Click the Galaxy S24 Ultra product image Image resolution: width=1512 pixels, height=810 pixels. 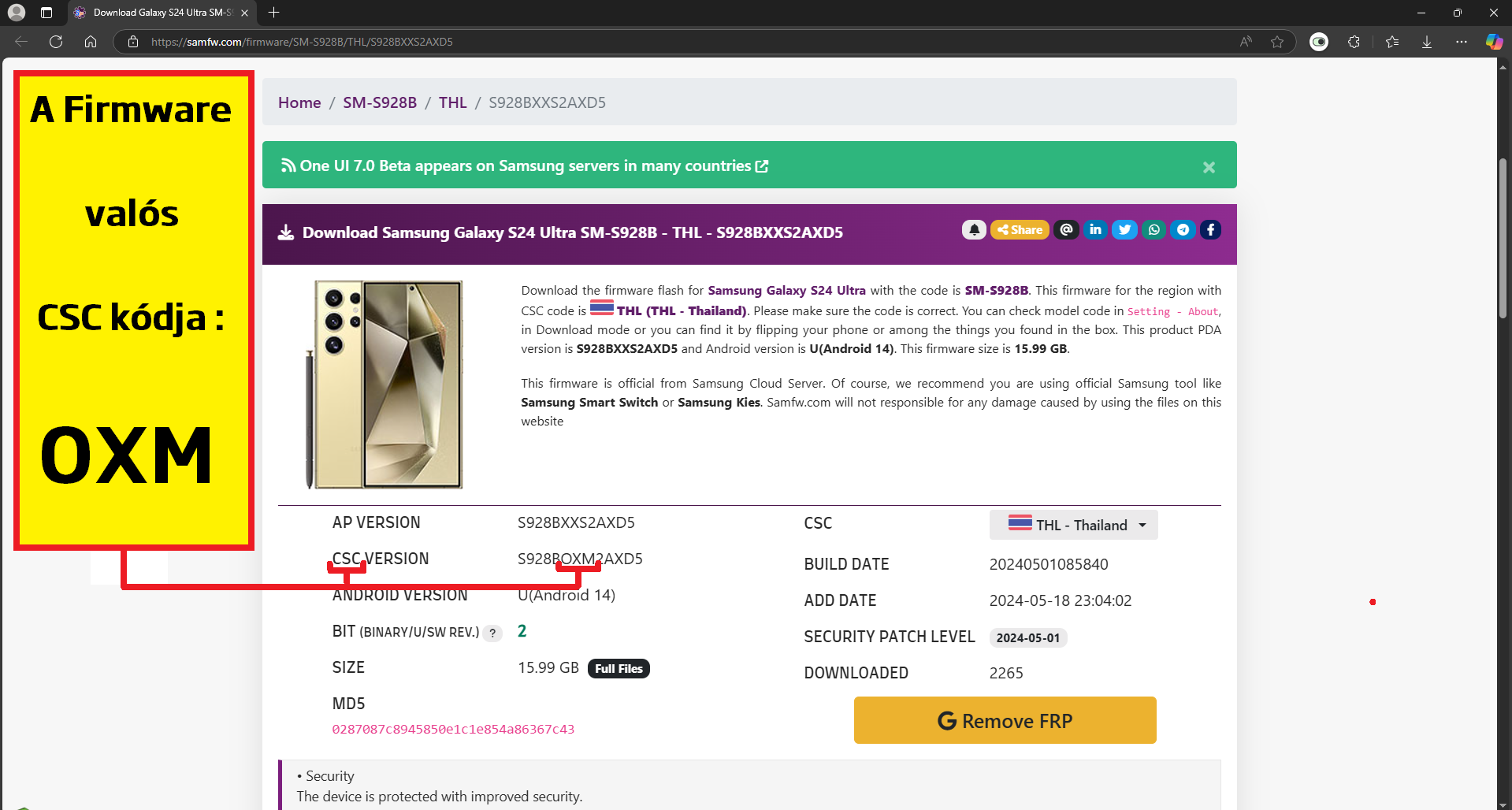384,385
